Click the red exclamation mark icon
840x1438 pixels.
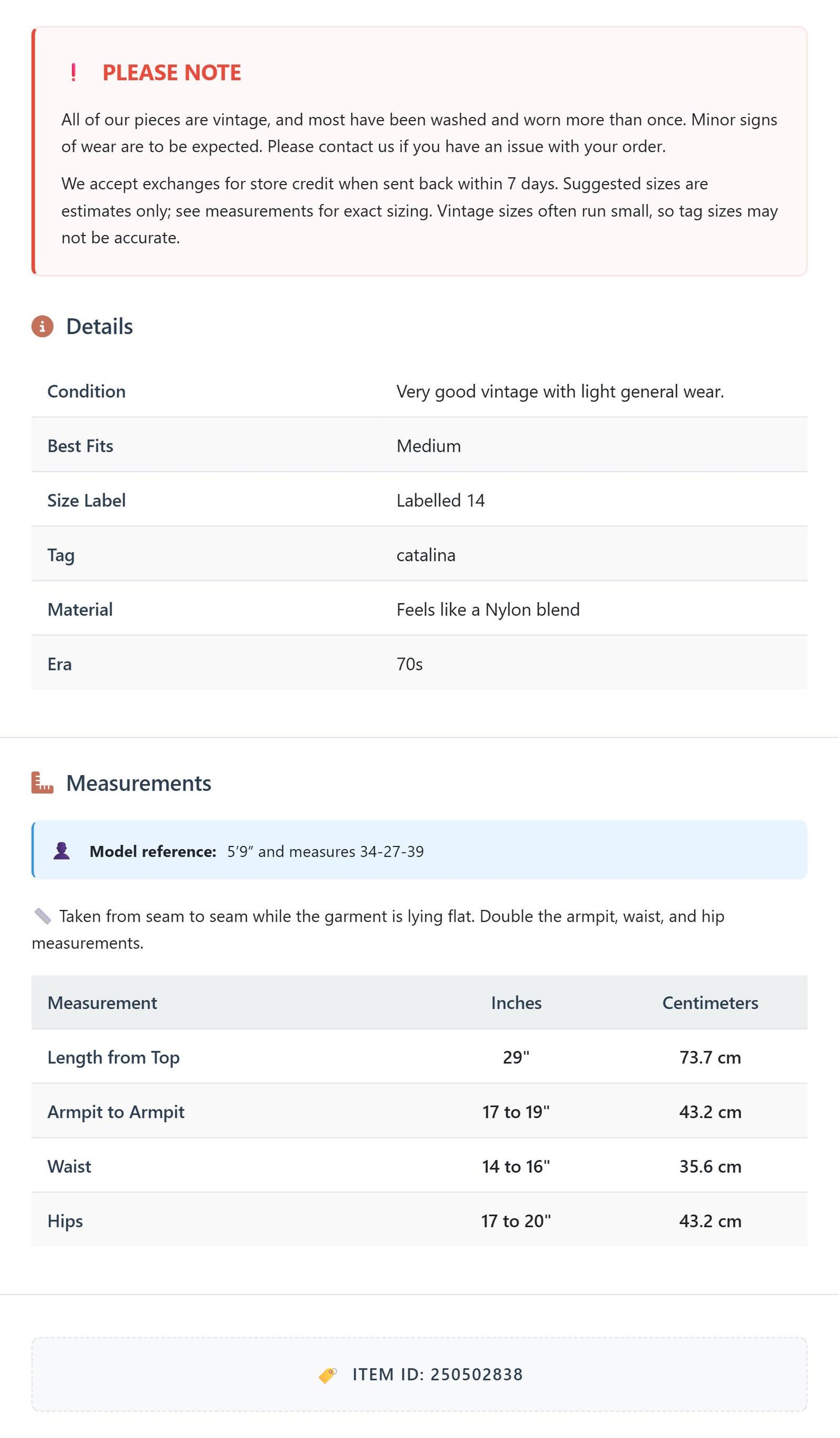point(73,72)
